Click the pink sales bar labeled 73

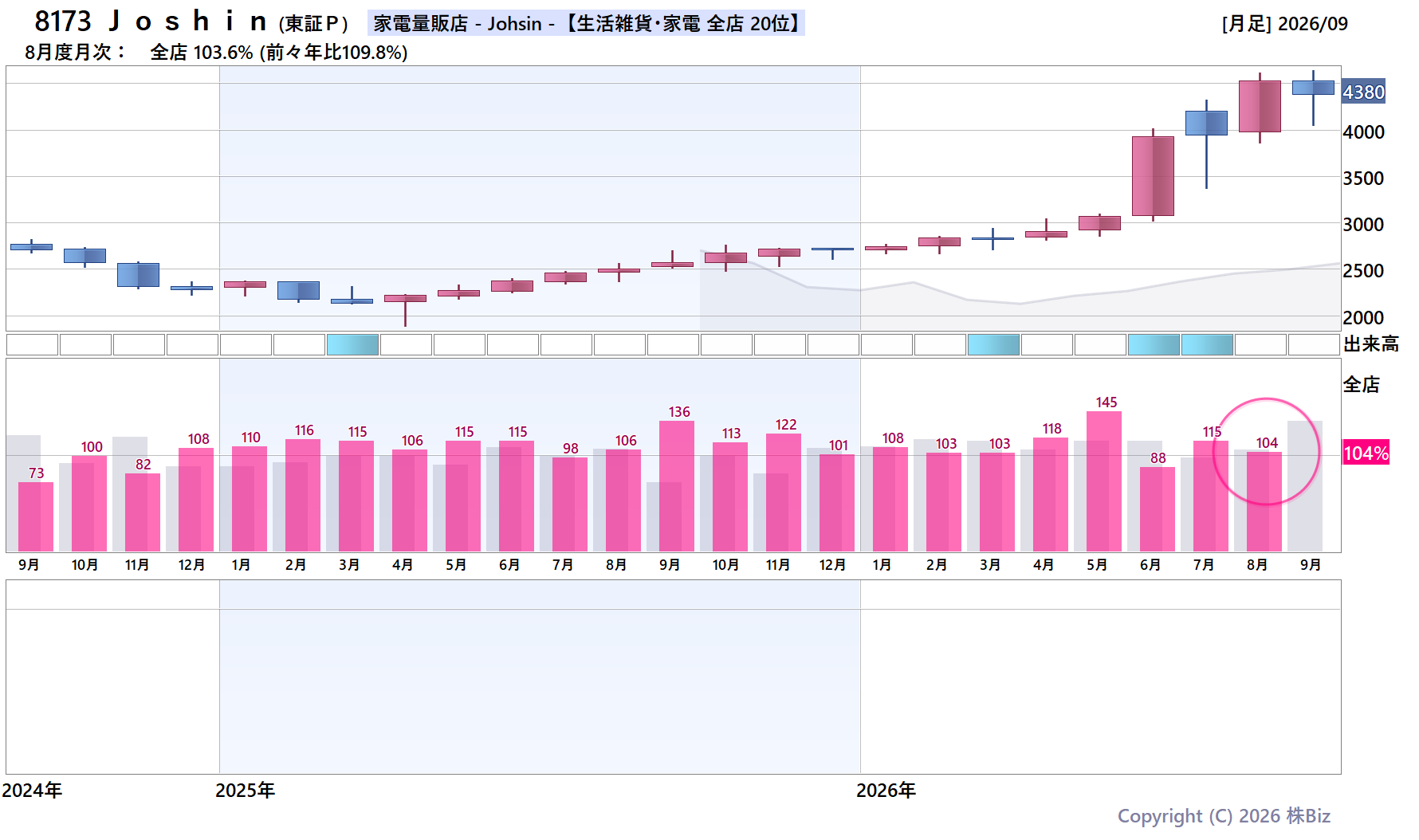36,516
